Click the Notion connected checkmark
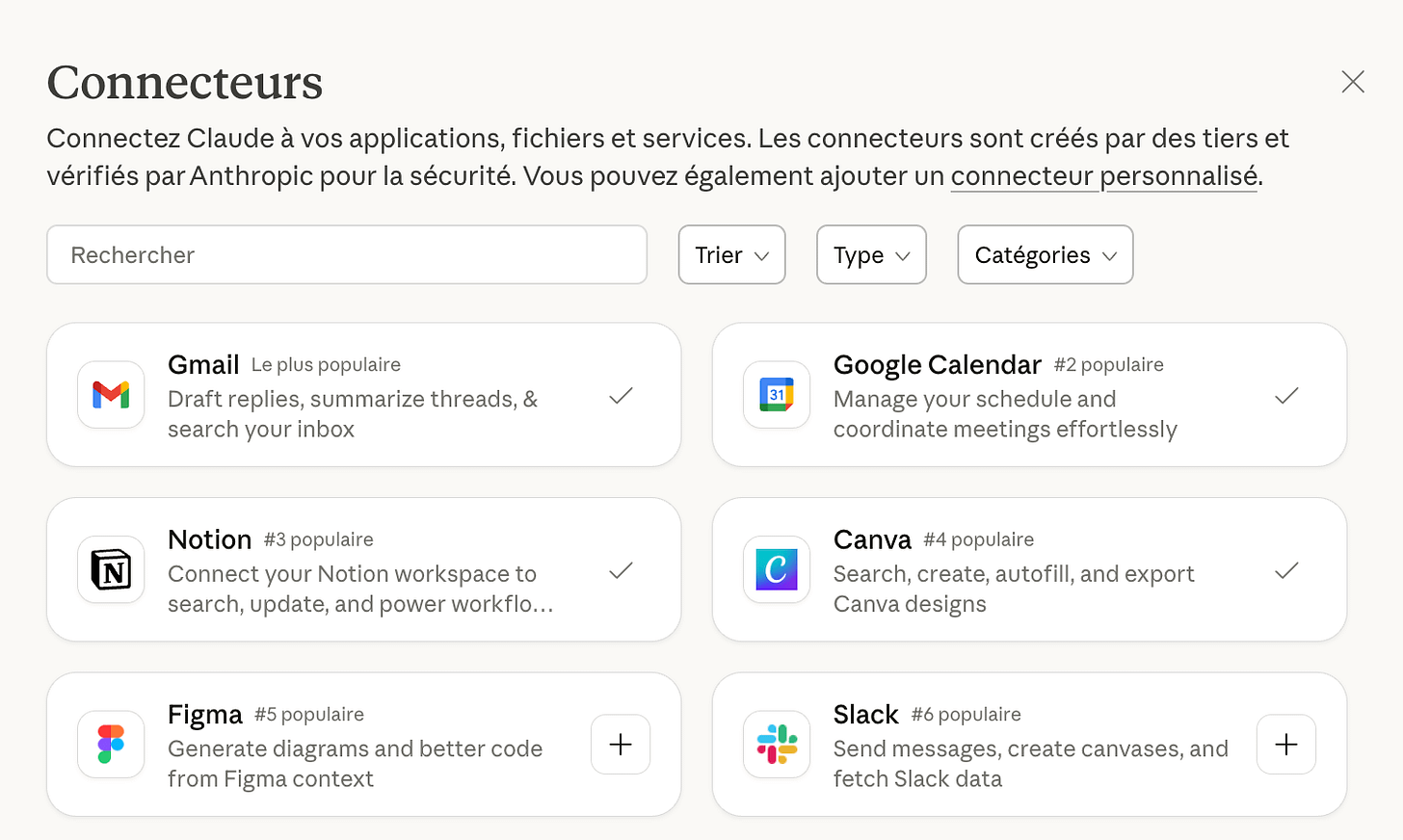 (x=621, y=570)
